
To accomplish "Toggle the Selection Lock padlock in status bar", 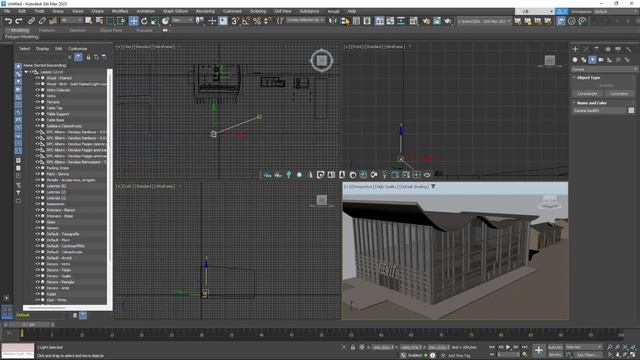I will pyautogui.click(x=353, y=347).
